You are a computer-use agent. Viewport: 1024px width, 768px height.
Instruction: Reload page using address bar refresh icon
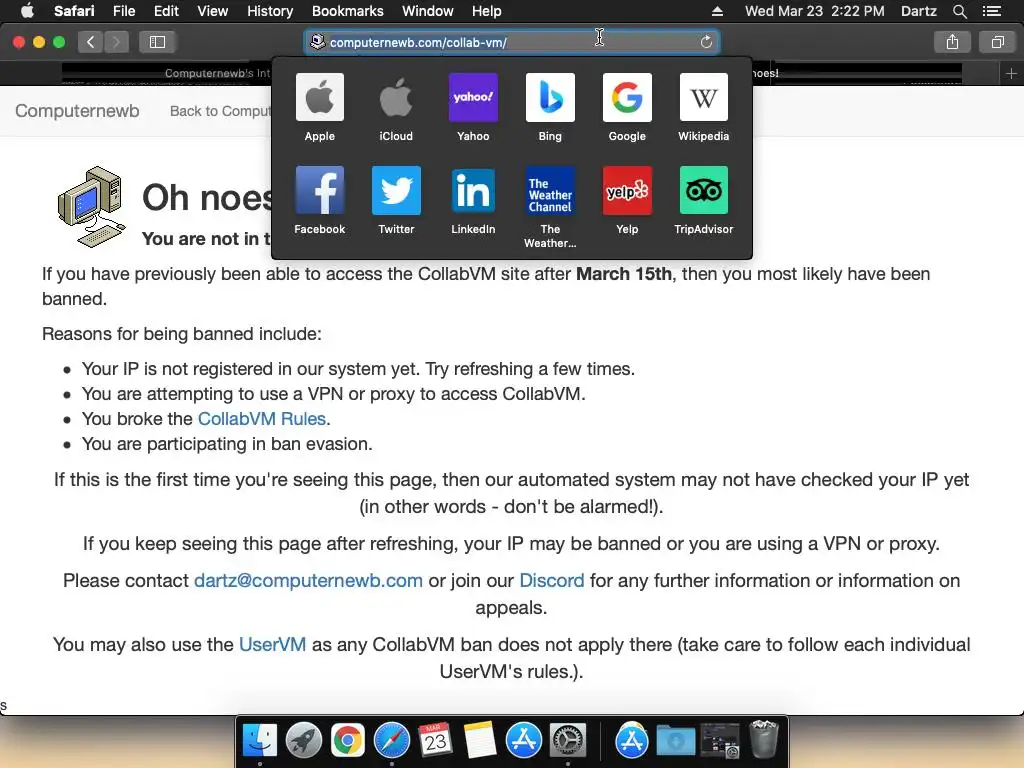pos(706,42)
